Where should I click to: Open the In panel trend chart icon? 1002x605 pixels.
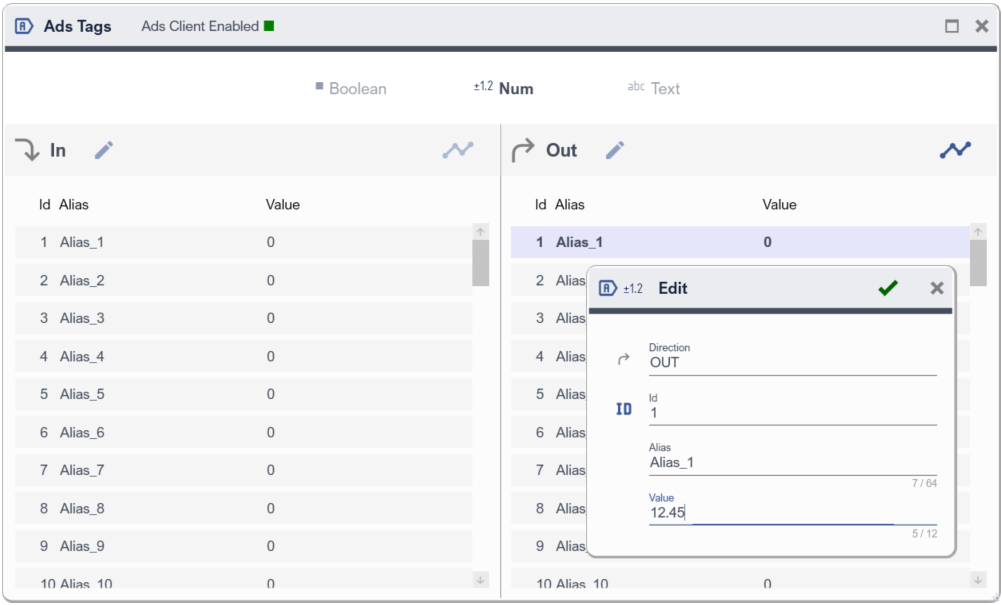pyautogui.click(x=458, y=150)
